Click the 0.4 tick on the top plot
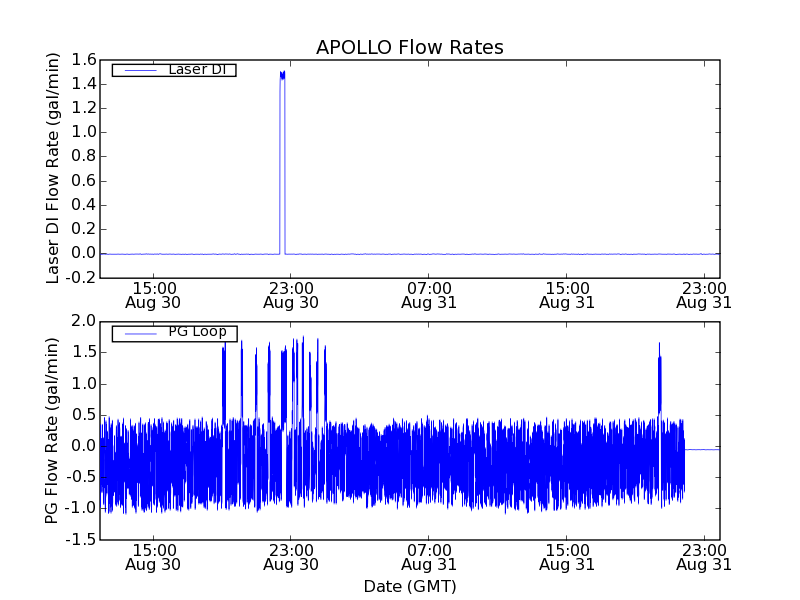 pos(84,205)
